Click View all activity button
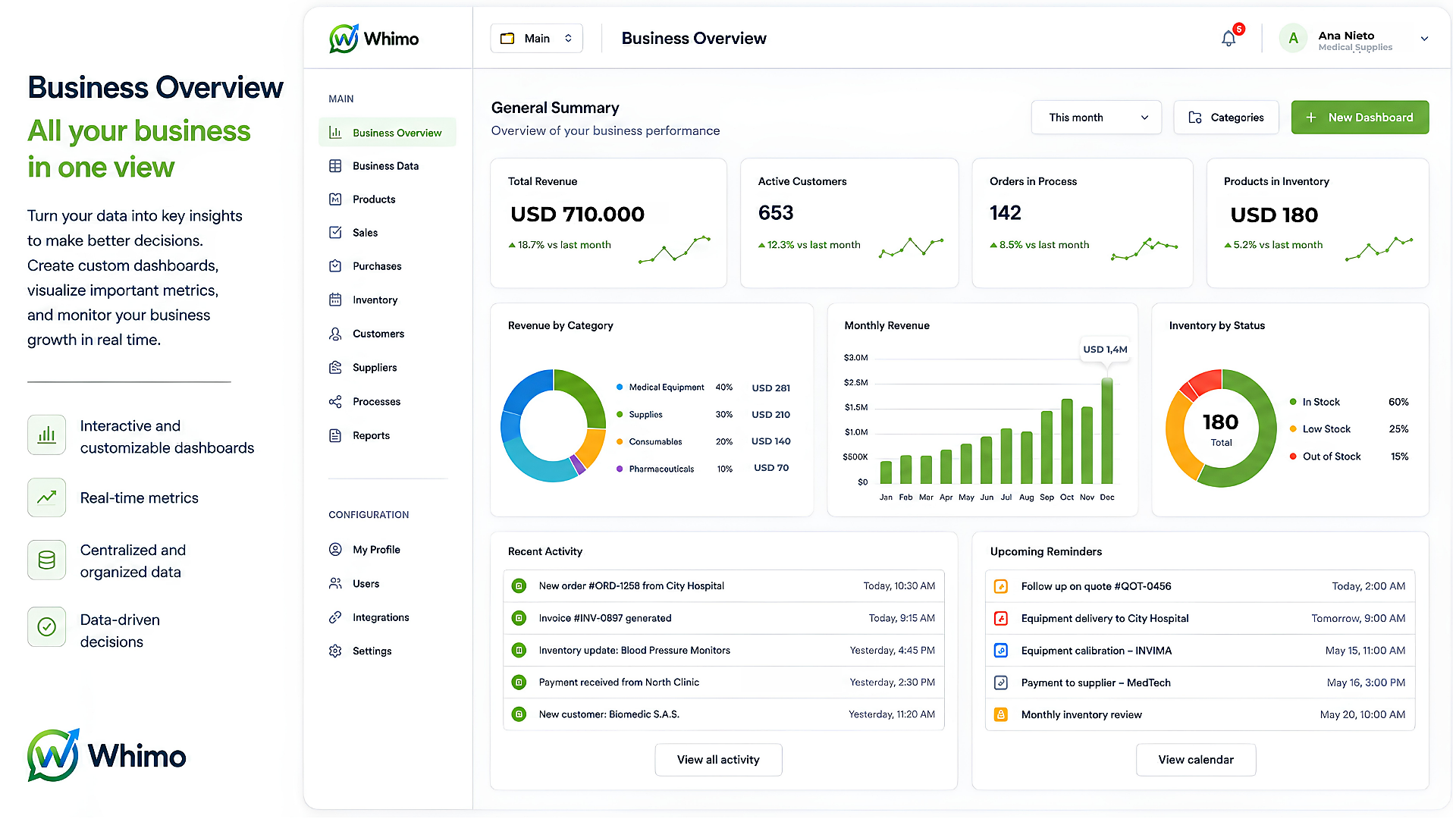The height and width of the screenshot is (819, 1456). click(718, 760)
